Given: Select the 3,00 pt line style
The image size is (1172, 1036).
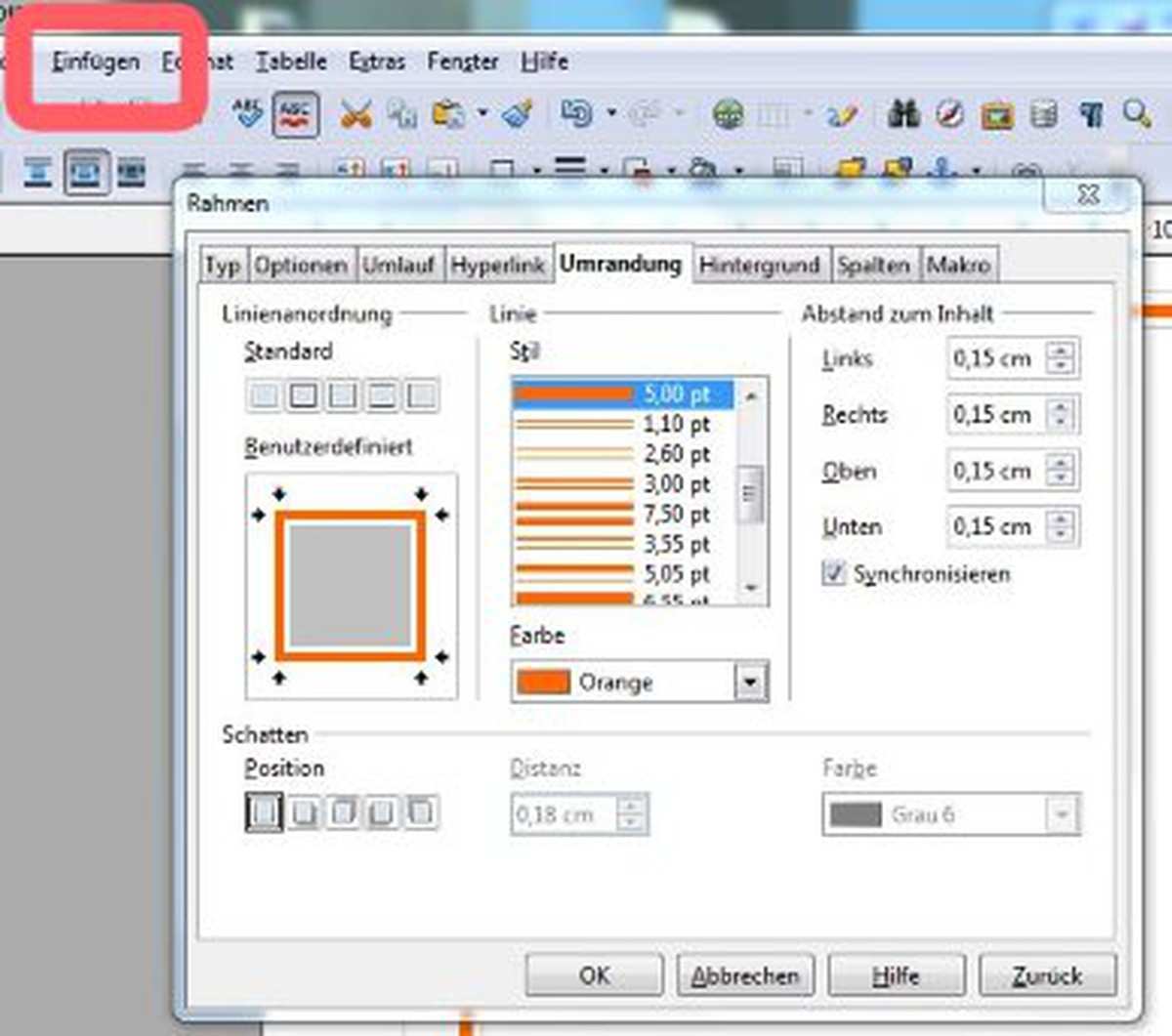Looking at the screenshot, I should click(625, 484).
